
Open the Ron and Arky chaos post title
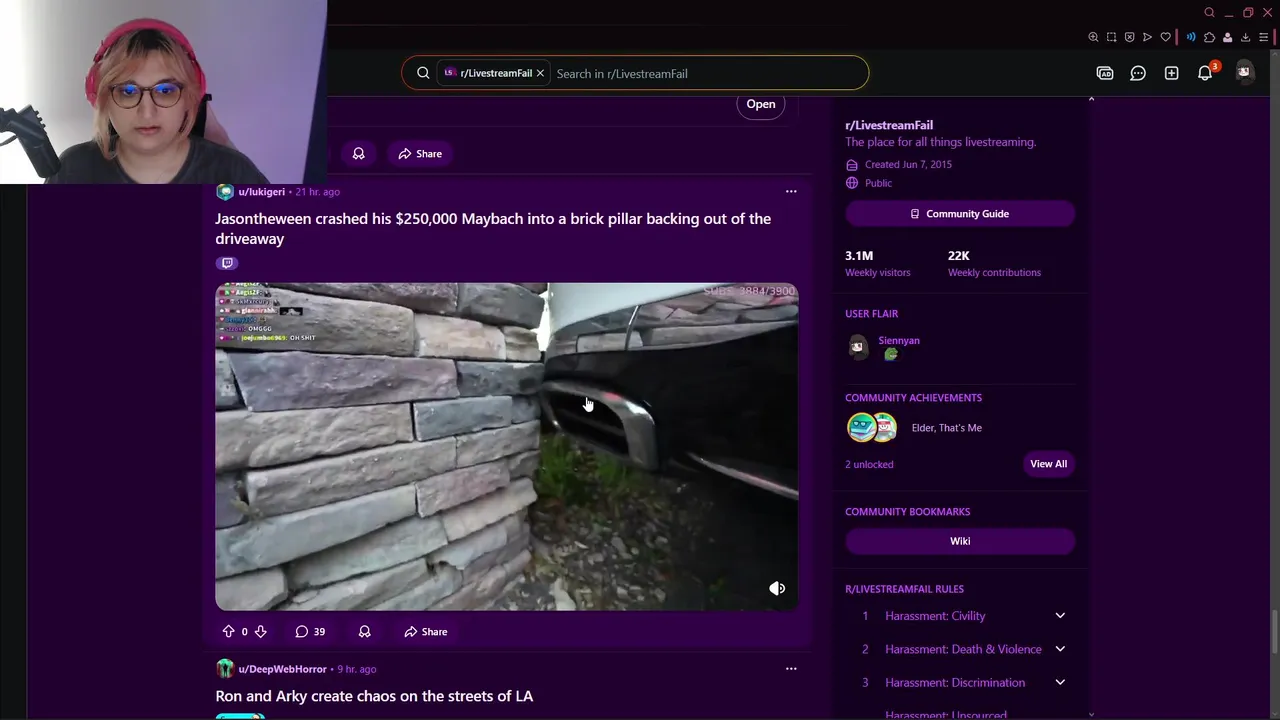(374, 695)
